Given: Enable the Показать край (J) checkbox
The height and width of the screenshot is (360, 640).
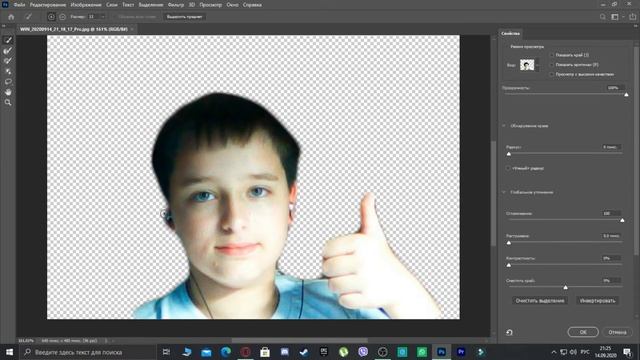Looking at the screenshot, I should (552, 55).
